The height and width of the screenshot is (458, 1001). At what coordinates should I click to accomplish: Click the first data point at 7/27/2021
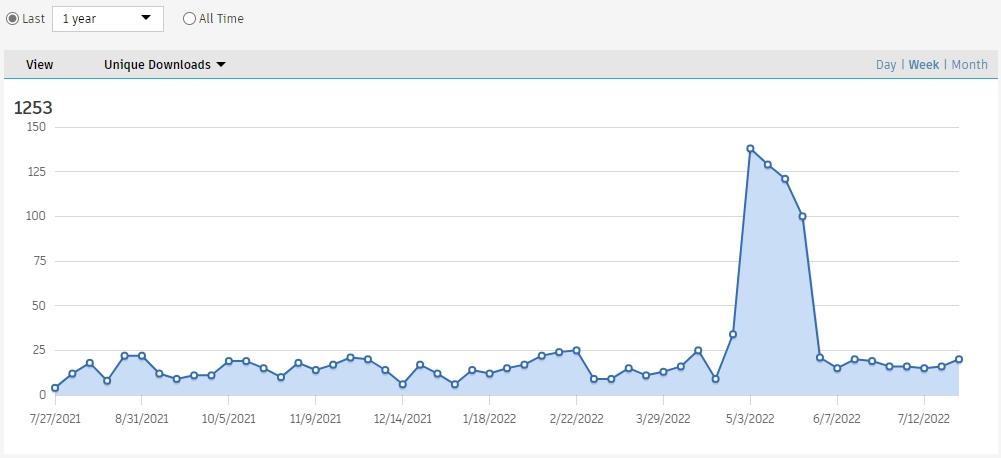pyautogui.click(x=55, y=388)
